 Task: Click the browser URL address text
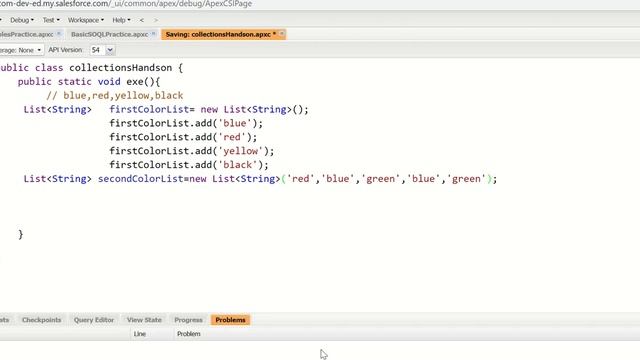pyautogui.click(x=126, y=4)
